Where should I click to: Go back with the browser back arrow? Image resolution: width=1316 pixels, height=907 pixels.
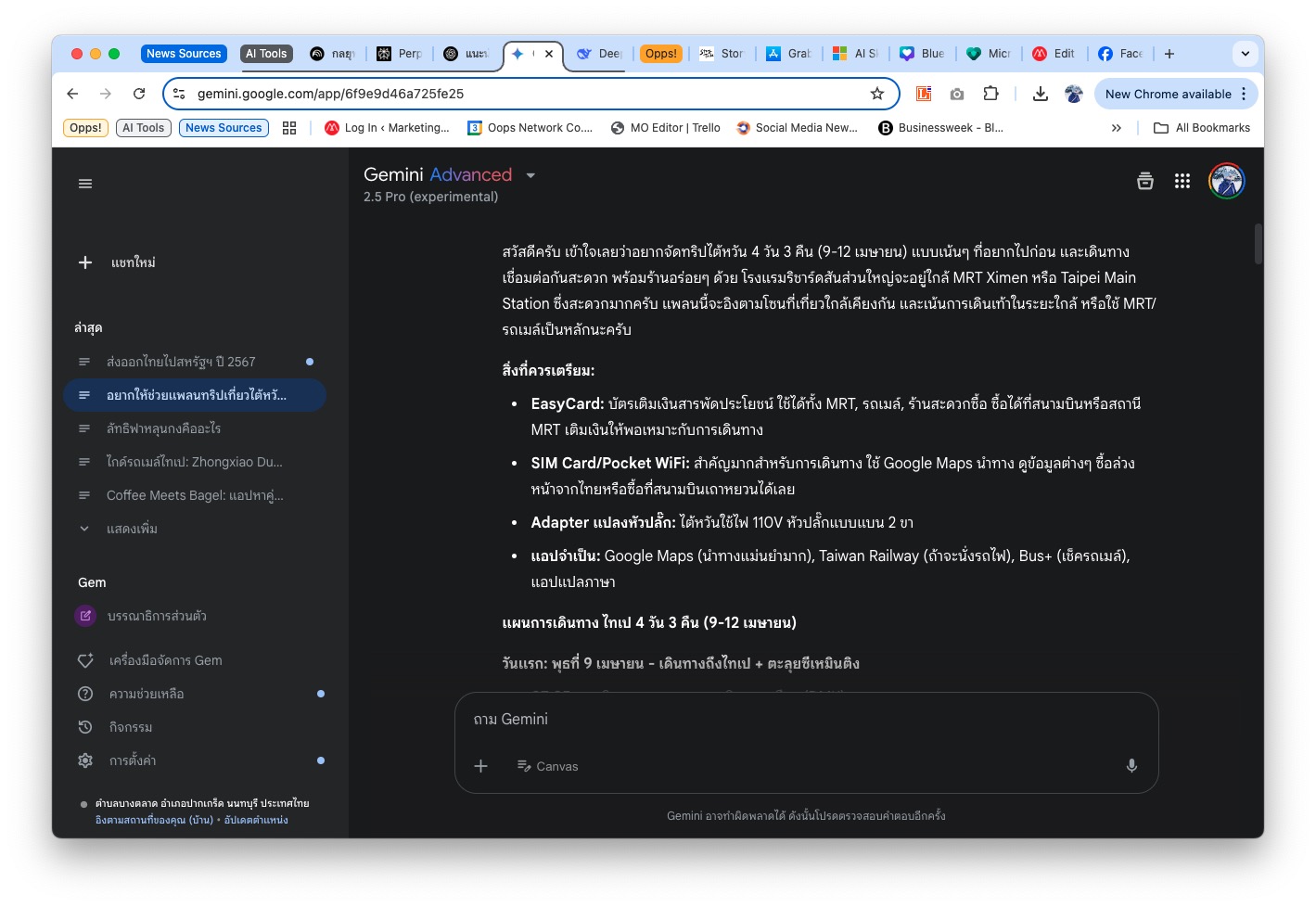coord(72,94)
